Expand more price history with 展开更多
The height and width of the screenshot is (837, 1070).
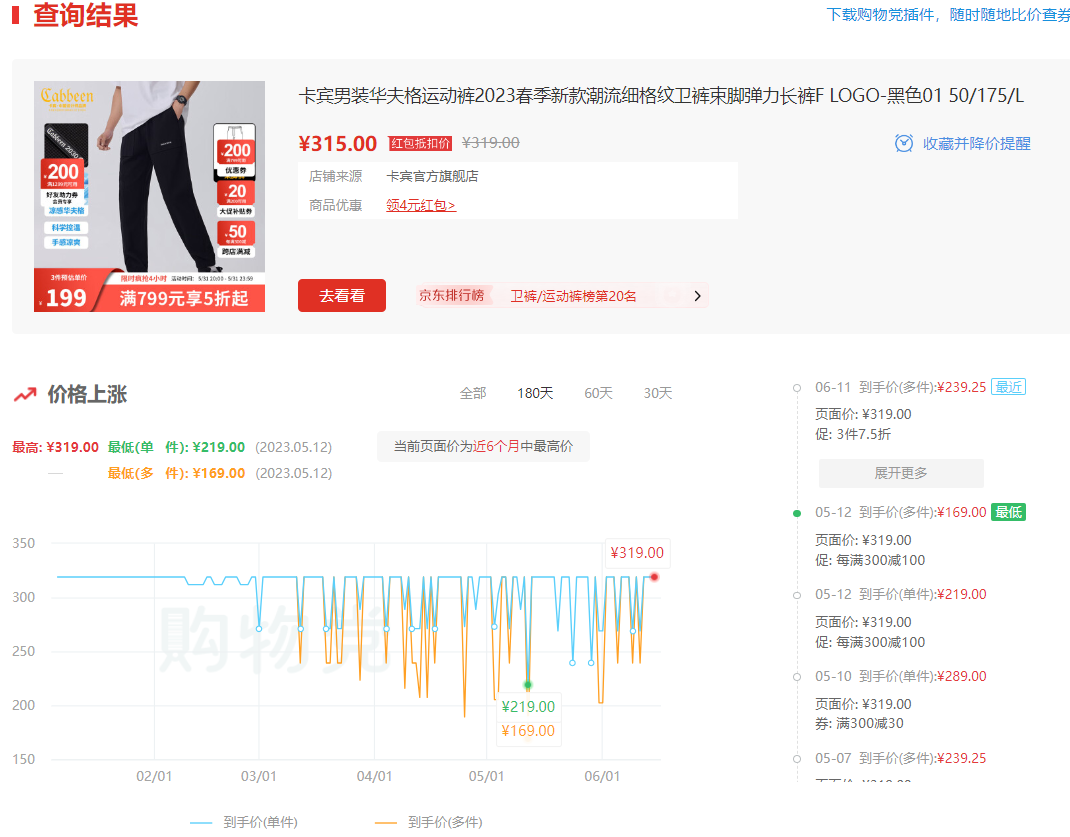(x=900, y=473)
